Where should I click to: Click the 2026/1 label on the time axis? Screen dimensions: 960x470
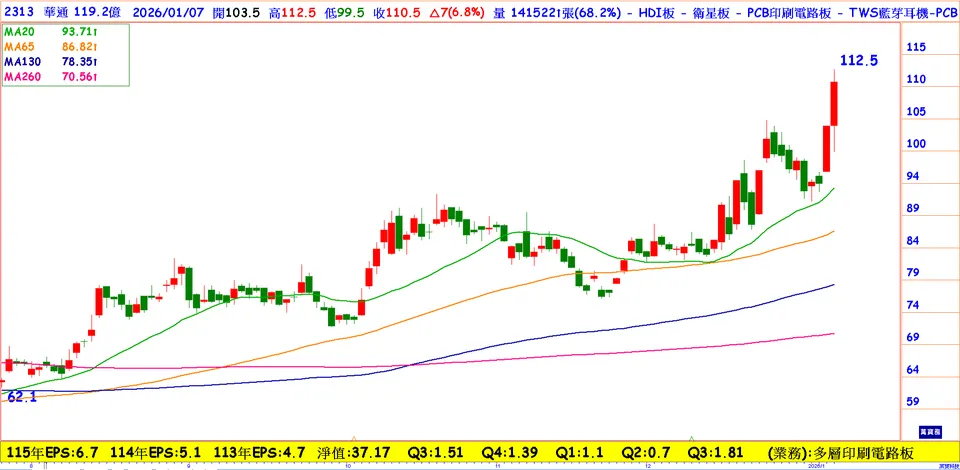817,466
